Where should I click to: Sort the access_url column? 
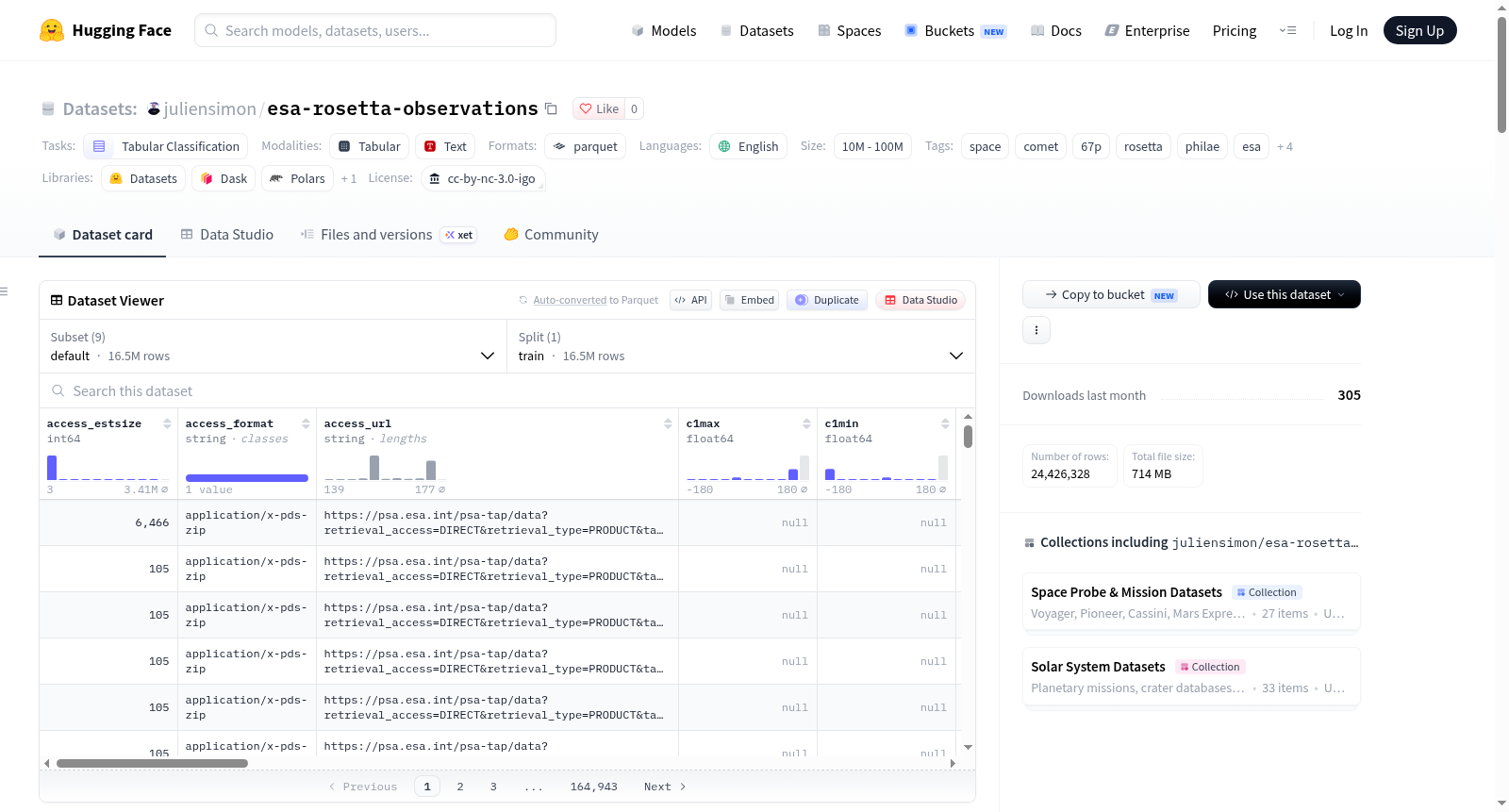click(x=668, y=424)
